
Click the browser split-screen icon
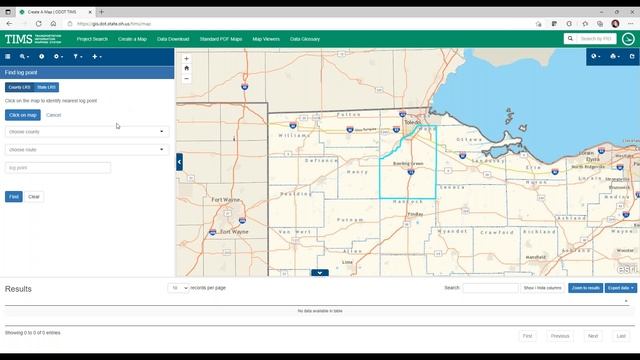click(554, 24)
